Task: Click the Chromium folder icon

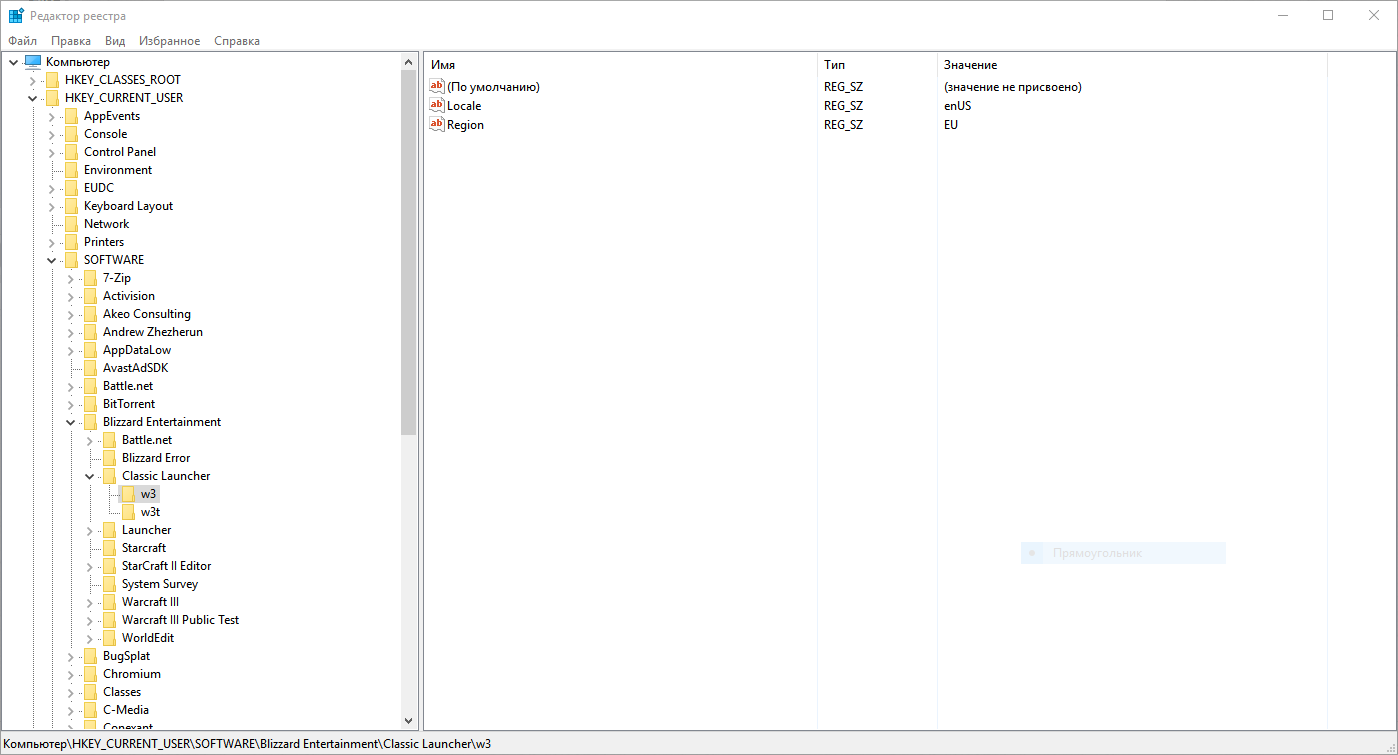Action: coord(90,674)
